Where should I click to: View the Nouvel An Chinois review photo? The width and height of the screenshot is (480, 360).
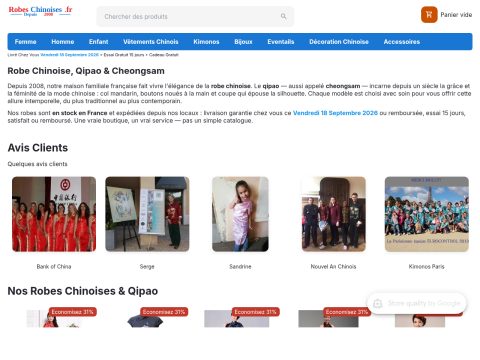[333, 214]
